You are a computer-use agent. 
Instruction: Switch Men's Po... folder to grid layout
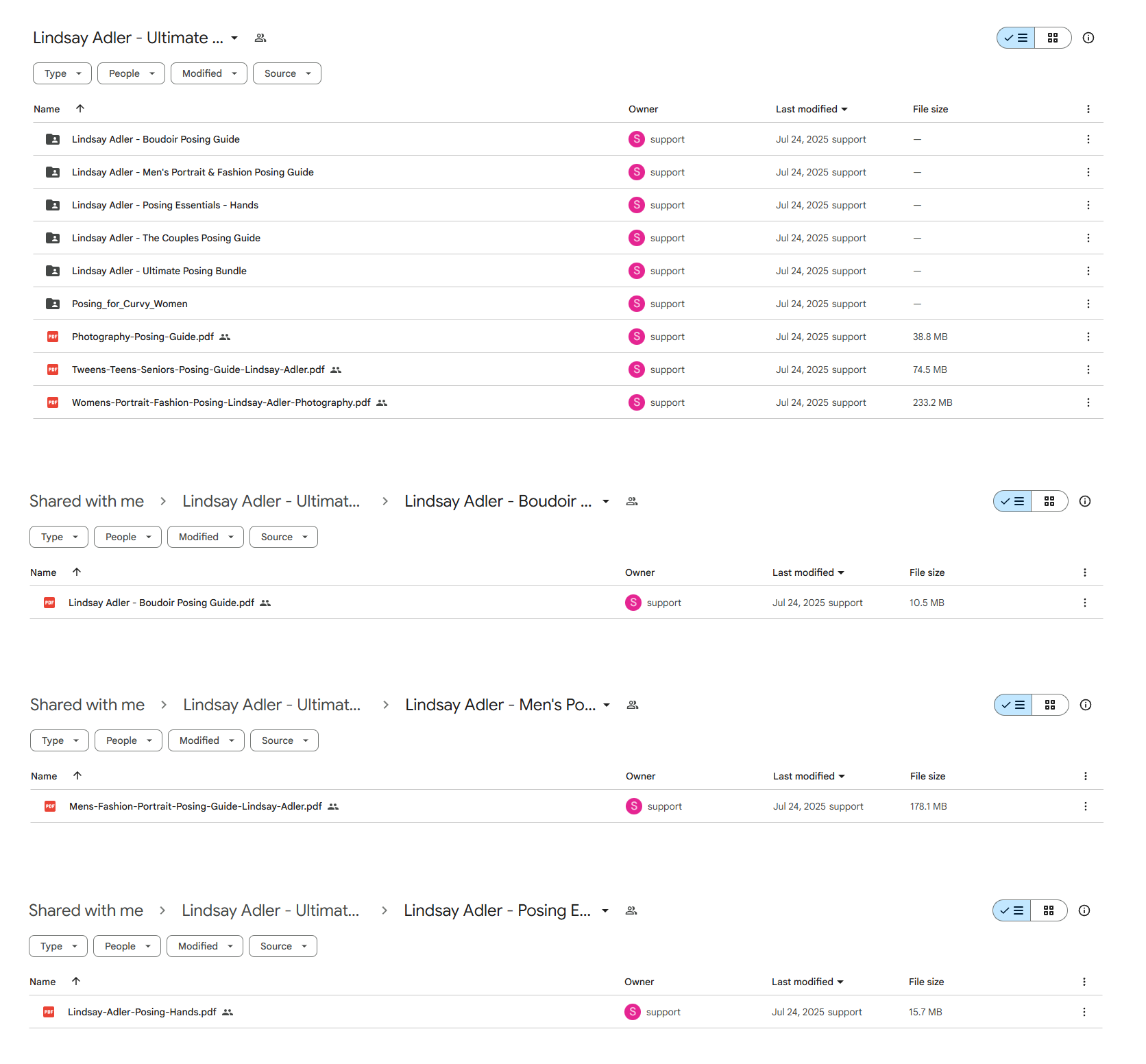tap(1050, 705)
